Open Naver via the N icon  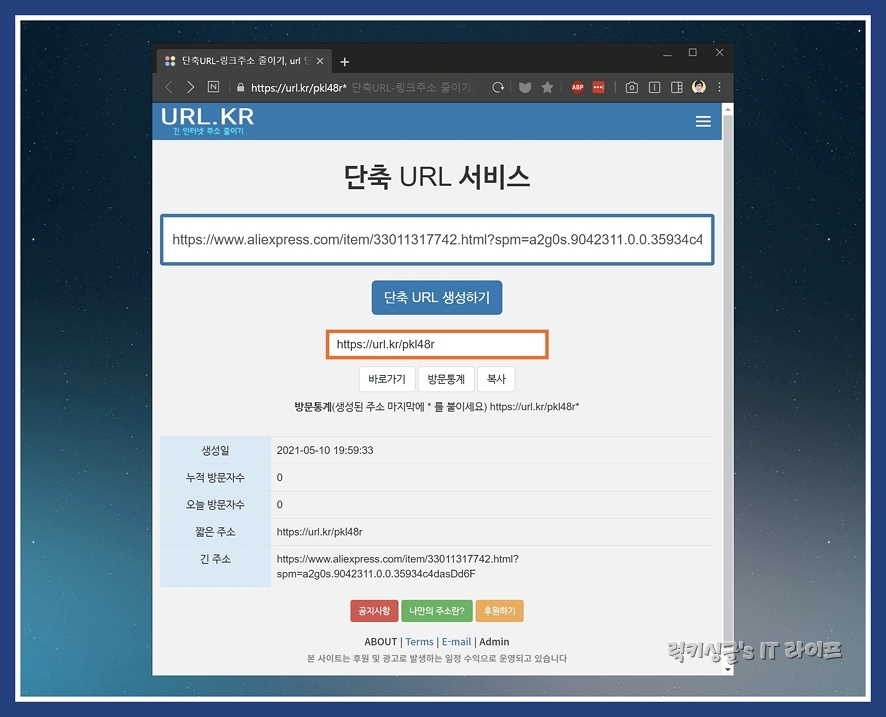[214, 87]
